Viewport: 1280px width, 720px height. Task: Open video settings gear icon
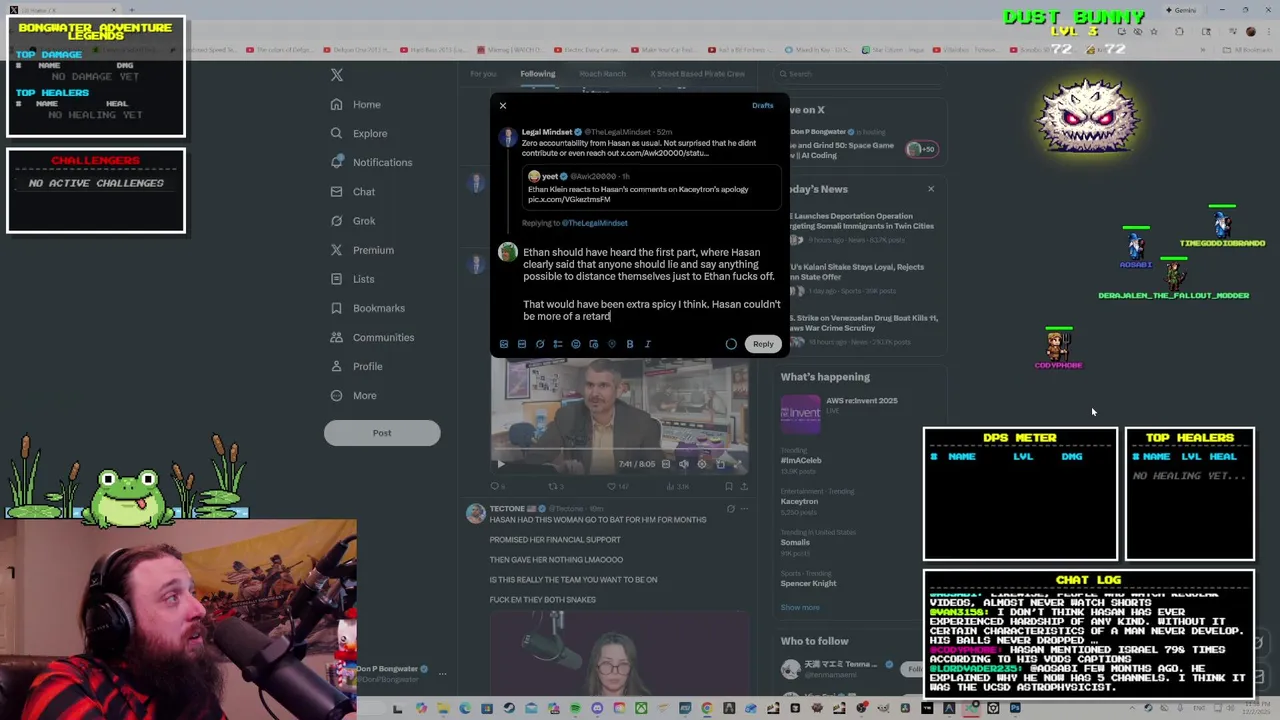coord(702,464)
